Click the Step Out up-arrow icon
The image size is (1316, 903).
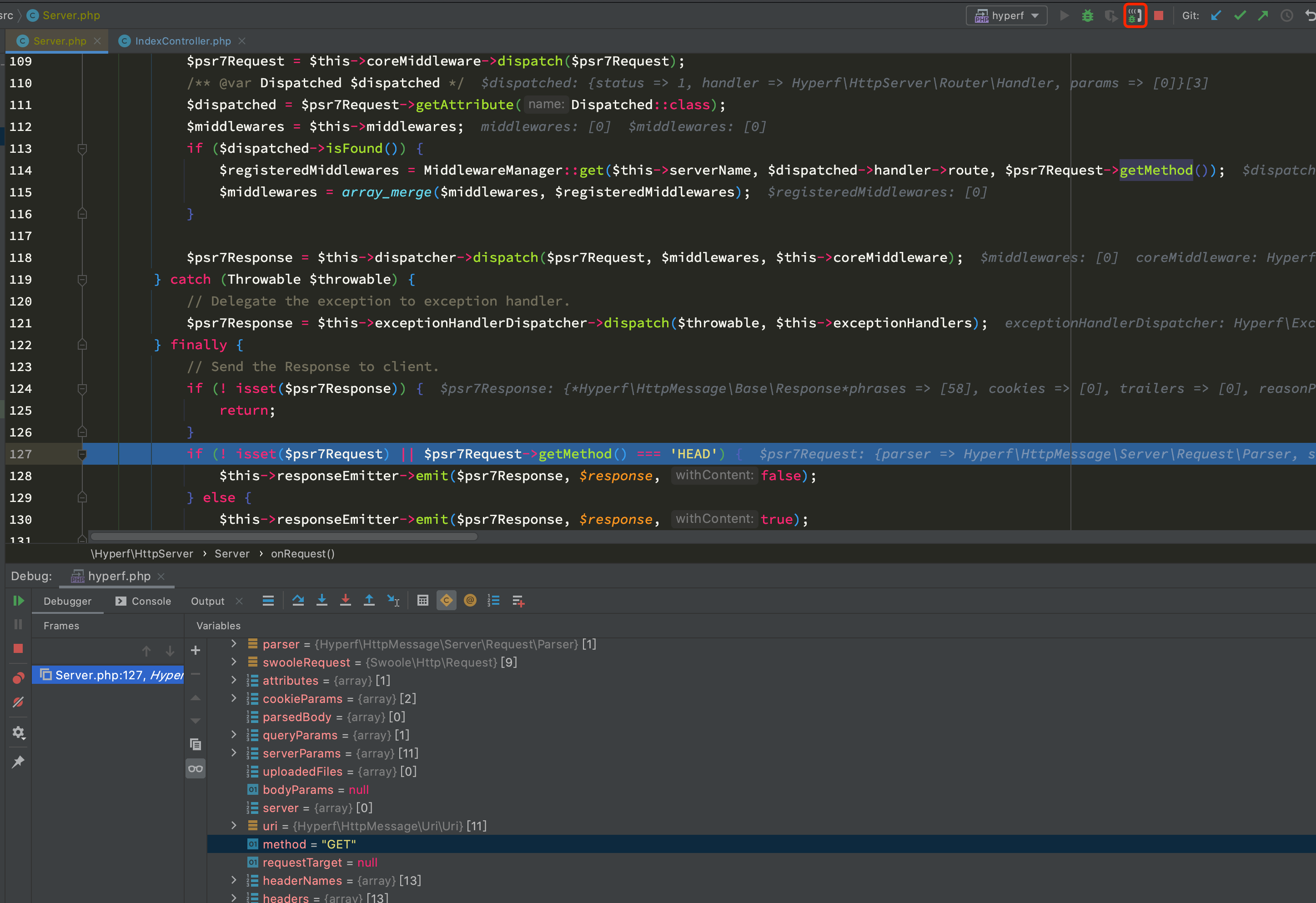coord(369,601)
